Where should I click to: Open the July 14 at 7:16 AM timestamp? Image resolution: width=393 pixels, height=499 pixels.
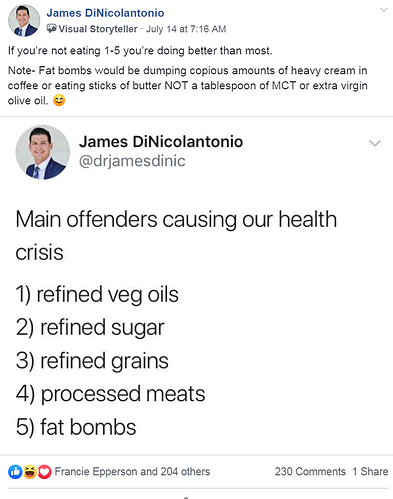(186, 29)
